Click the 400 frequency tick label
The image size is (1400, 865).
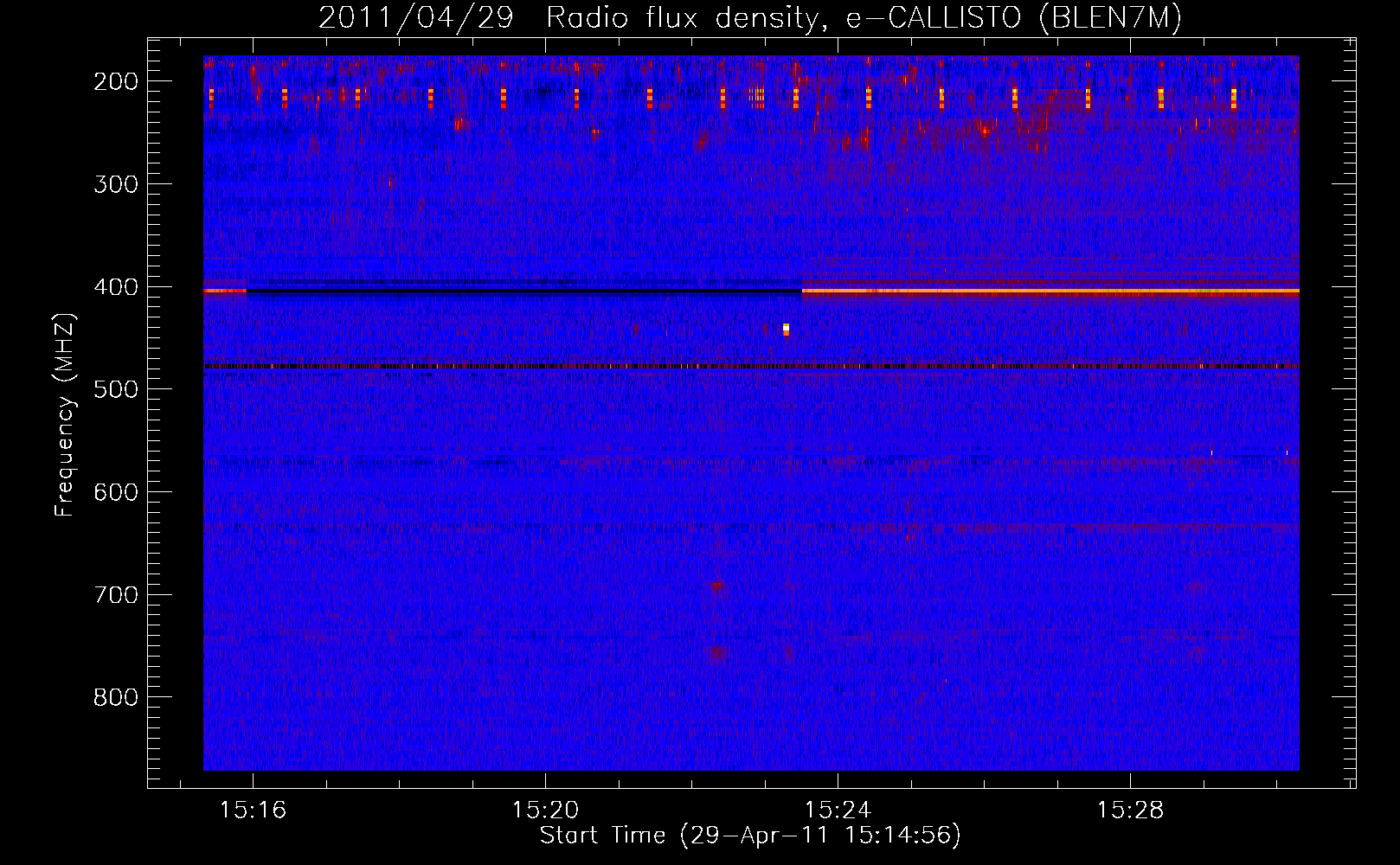[116, 287]
